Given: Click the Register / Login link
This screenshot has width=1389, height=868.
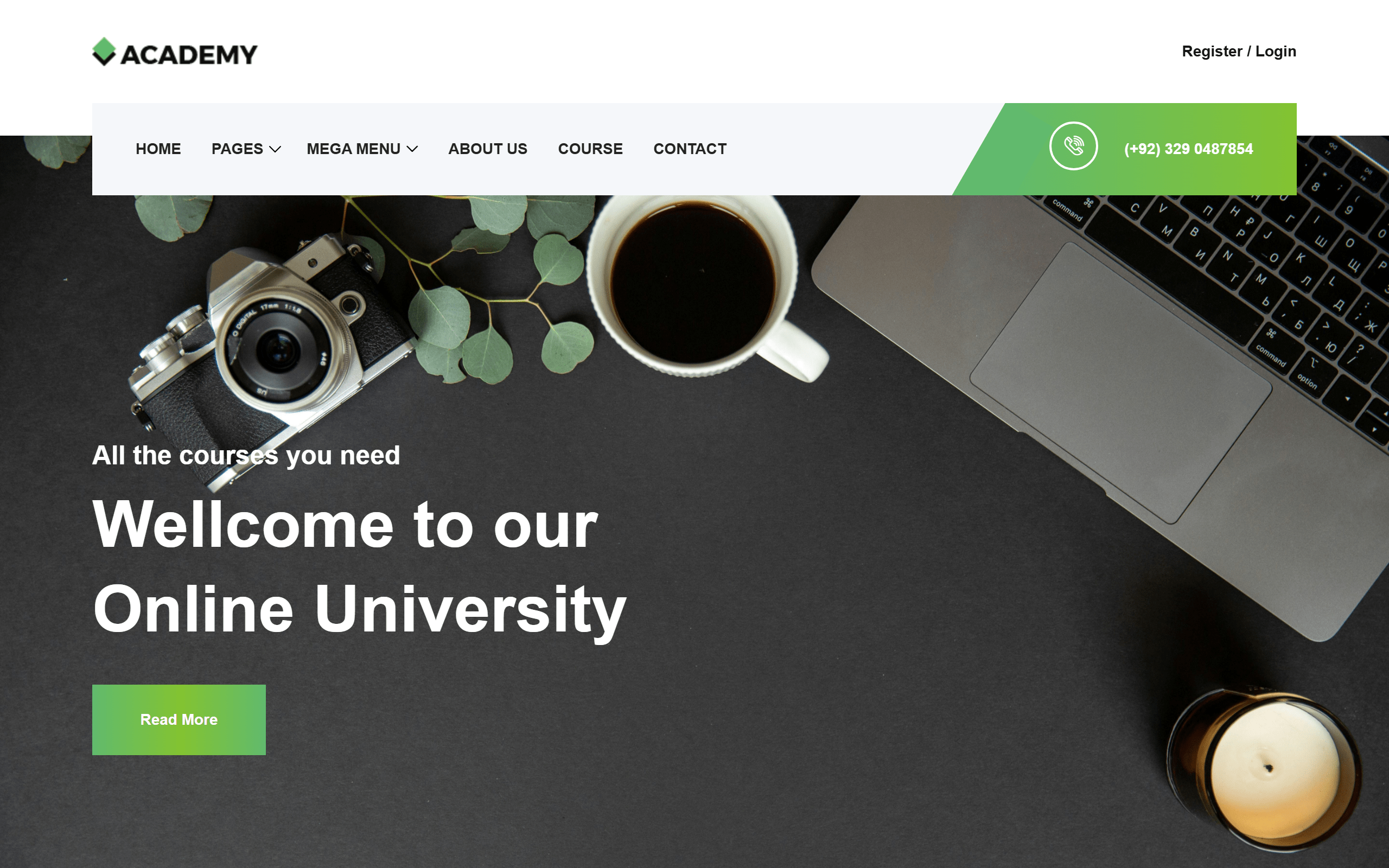Looking at the screenshot, I should (x=1239, y=52).
